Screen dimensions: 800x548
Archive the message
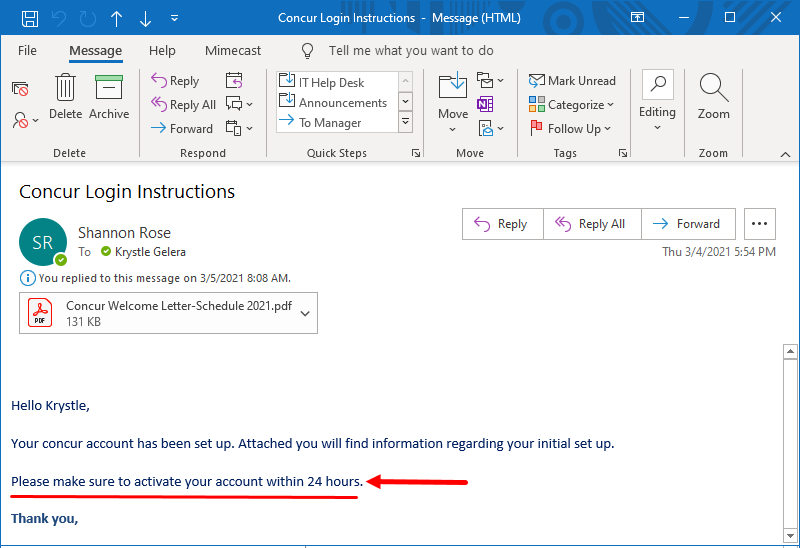tap(109, 96)
